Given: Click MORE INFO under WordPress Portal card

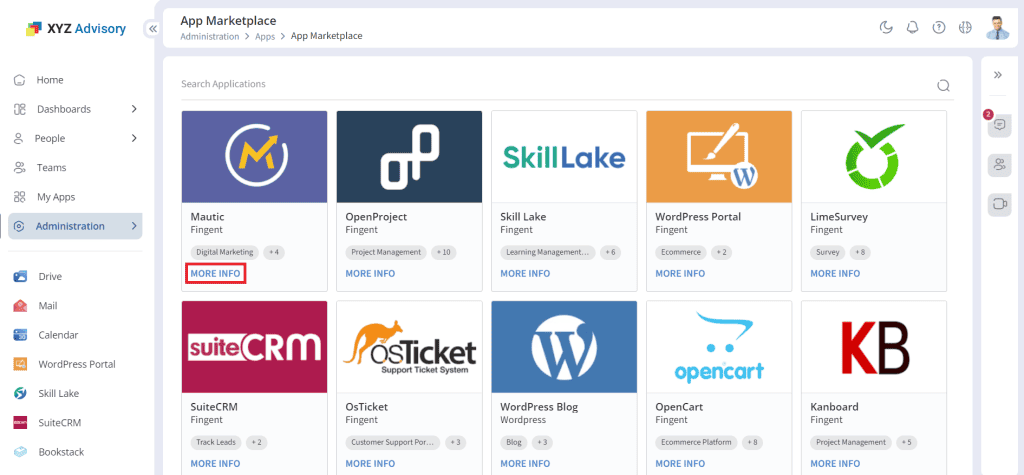Looking at the screenshot, I should click(x=680, y=274).
